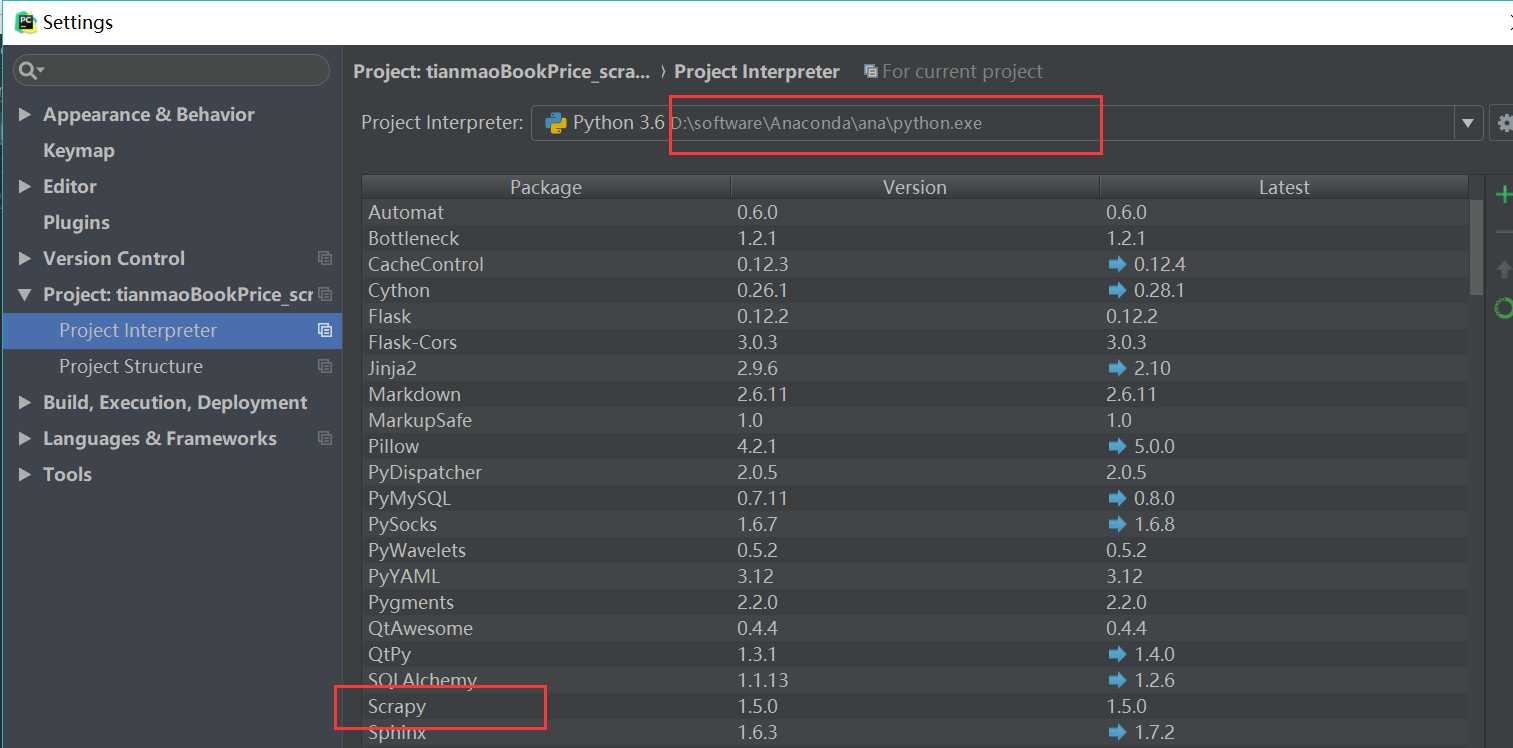The height and width of the screenshot is (748, 1513).
Task: Click the package list vertical scrollbar
Action: 1477,245
